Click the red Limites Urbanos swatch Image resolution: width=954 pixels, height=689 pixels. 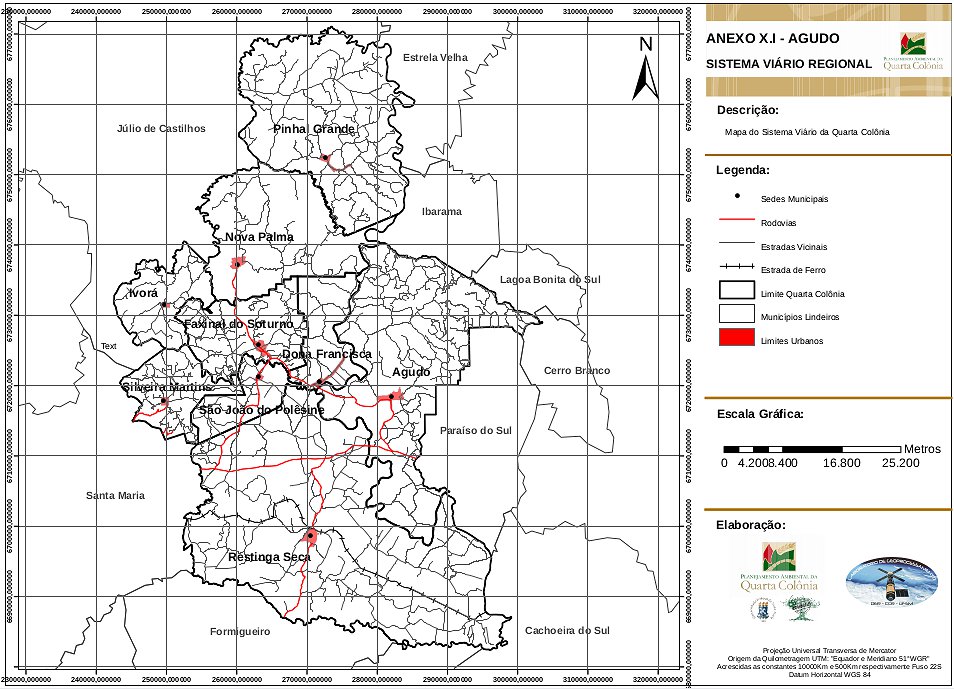click(737, 340)
